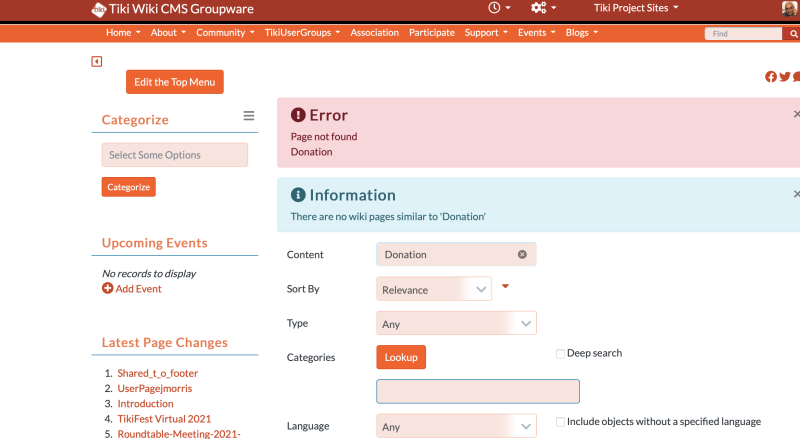Expand the Type dropdown set to Any
This screenshot has width=800, height=439.
(x=457, y=323)
